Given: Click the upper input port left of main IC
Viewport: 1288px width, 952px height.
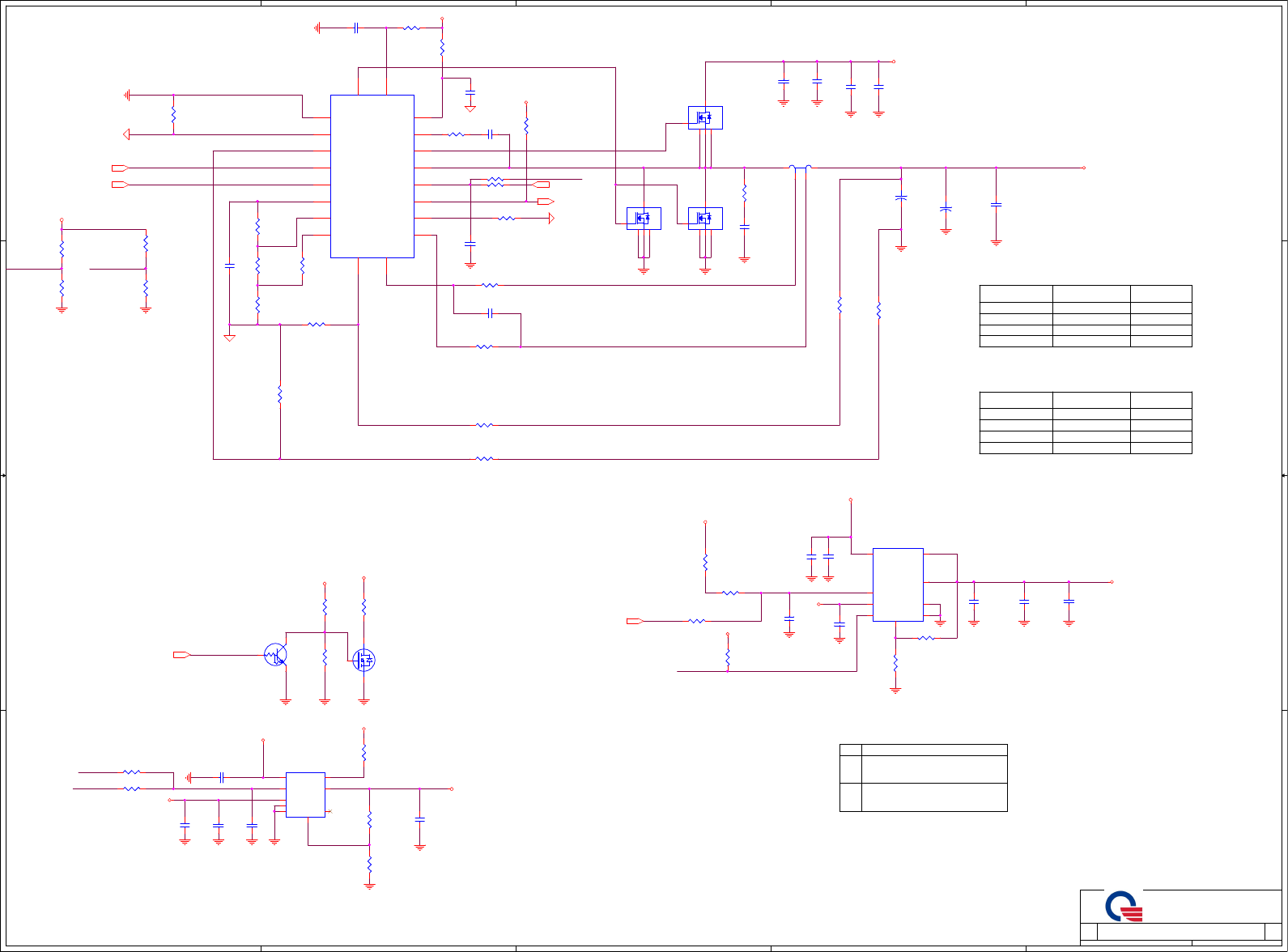Looking at the screenshot, I should click(121, 168).
